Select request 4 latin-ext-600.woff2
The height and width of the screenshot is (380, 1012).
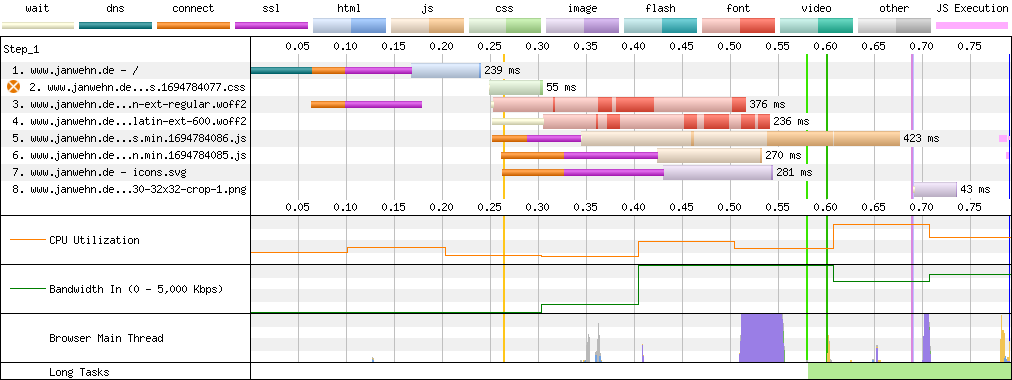[129, 121]
